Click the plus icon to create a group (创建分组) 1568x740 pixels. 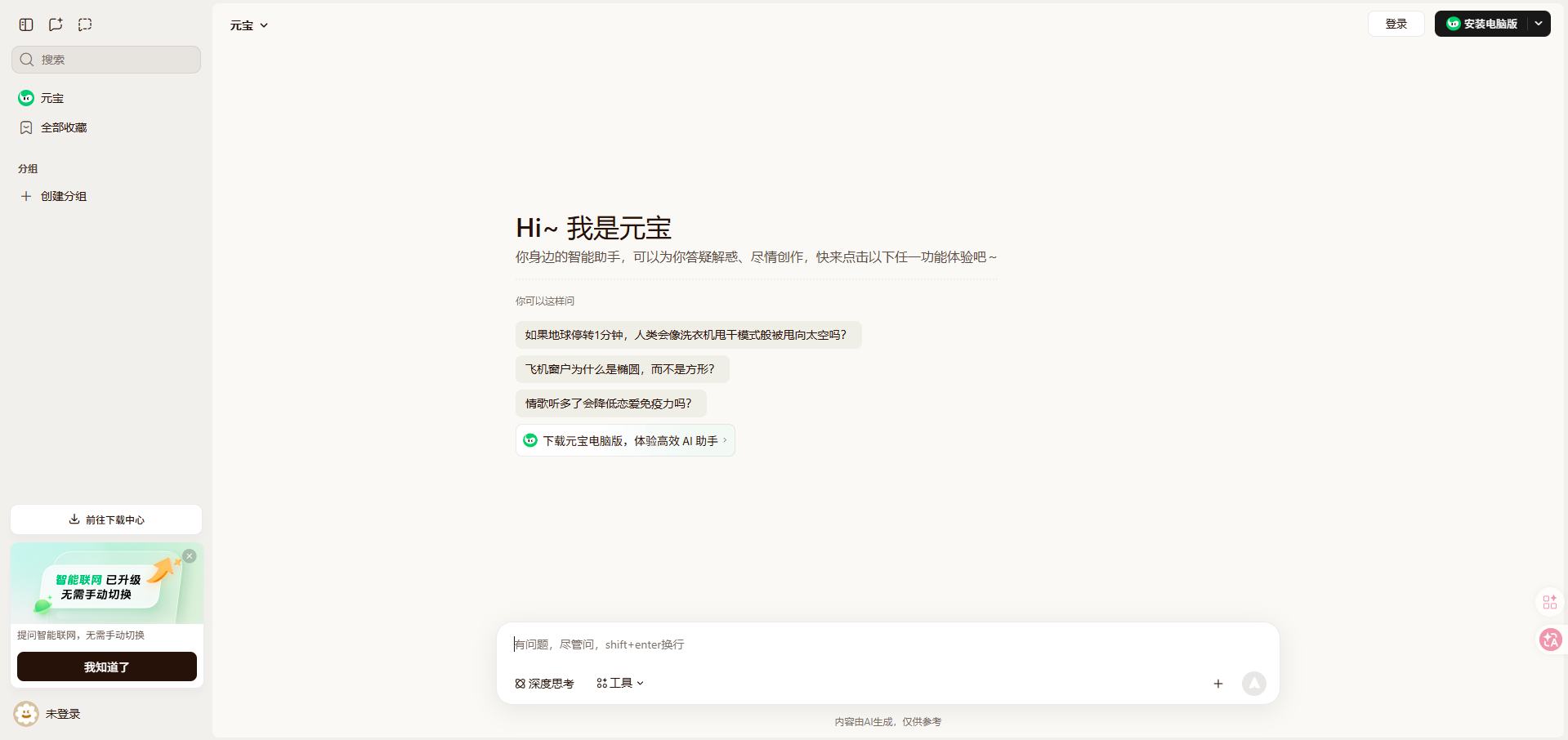[26, 196]
